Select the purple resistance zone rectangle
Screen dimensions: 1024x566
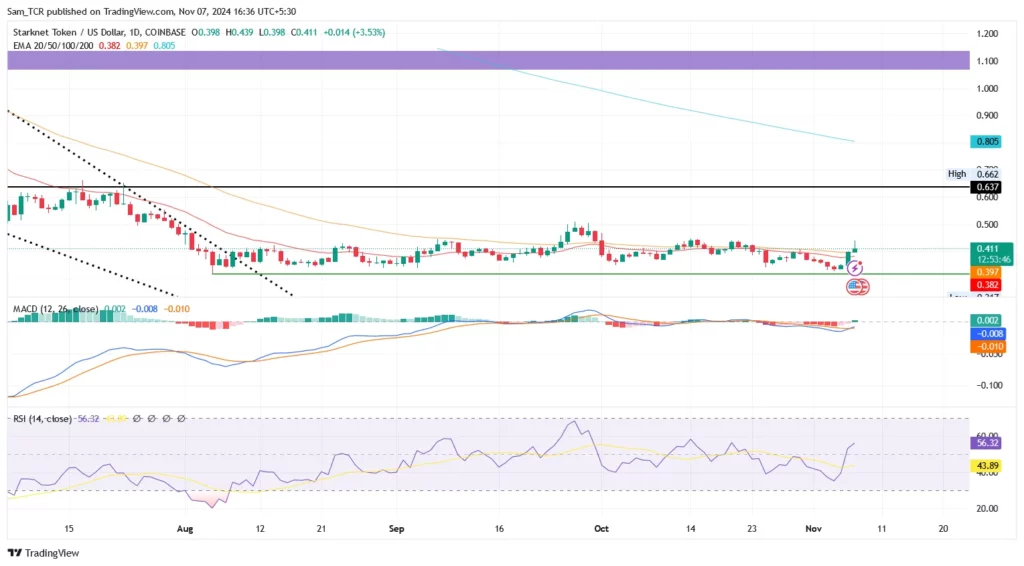click(488, 60)
